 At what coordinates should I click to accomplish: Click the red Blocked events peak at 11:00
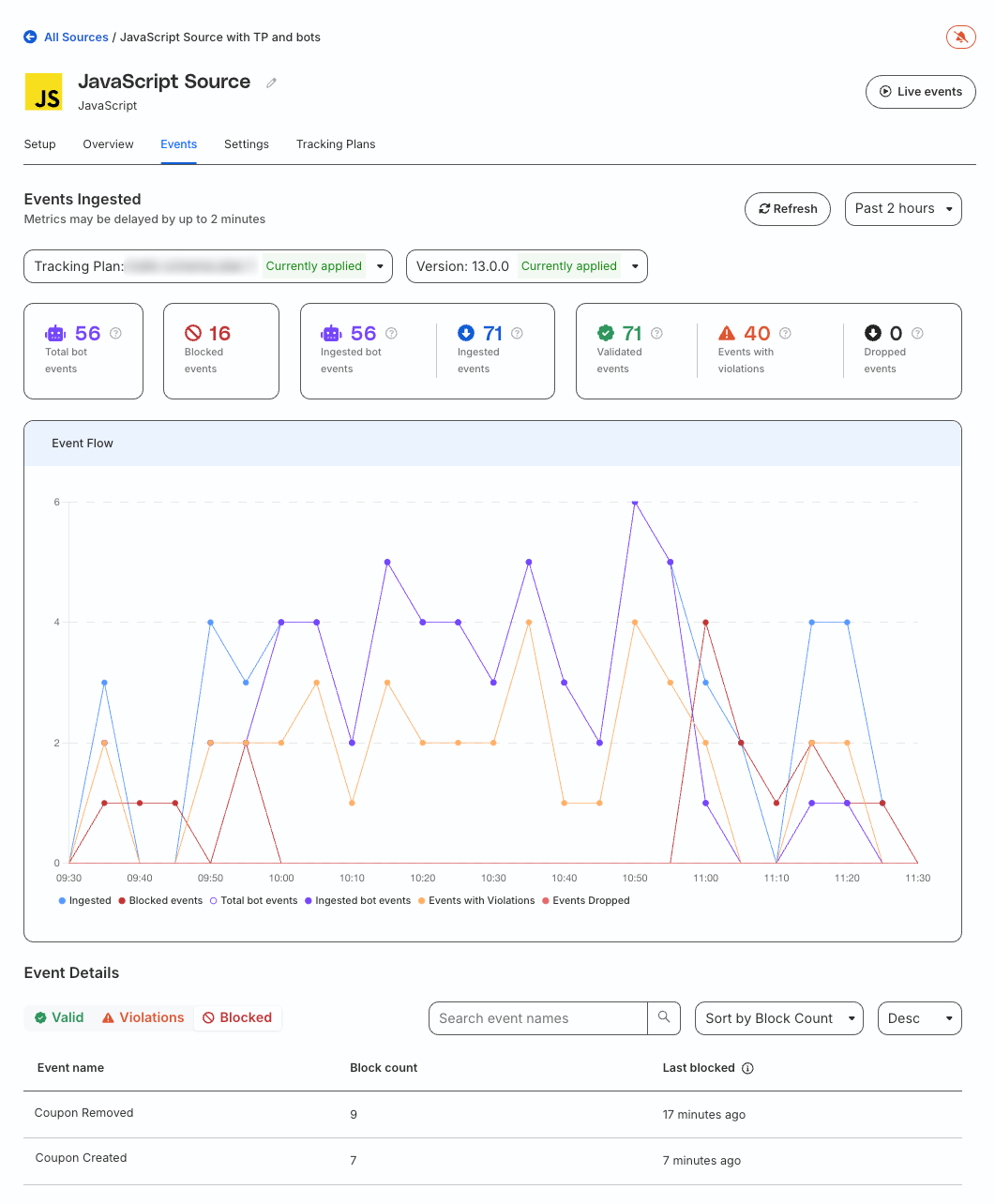pos(705,623)
